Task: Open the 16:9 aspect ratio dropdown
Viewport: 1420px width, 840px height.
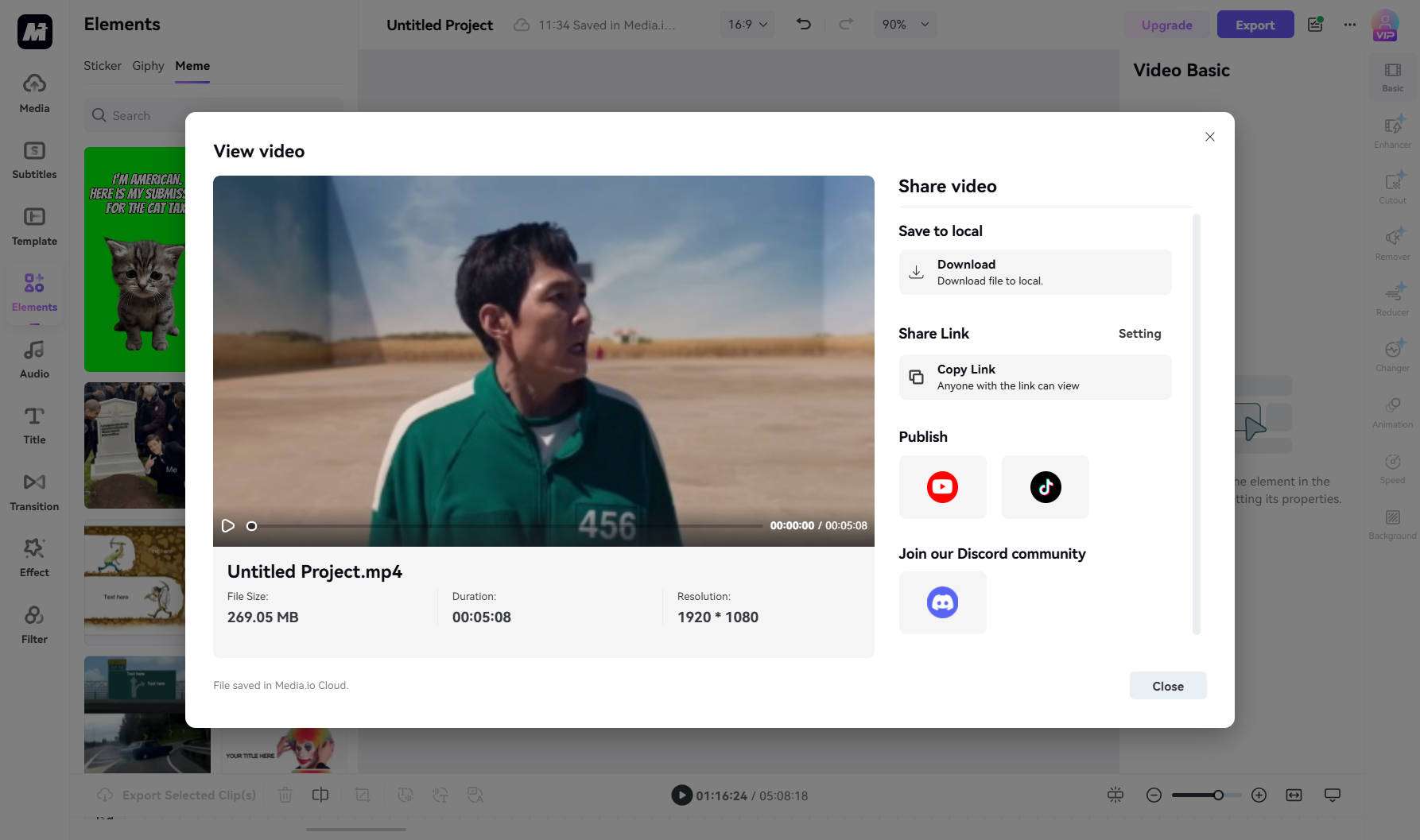Action: pyautogui.click(x=745, y=24)
